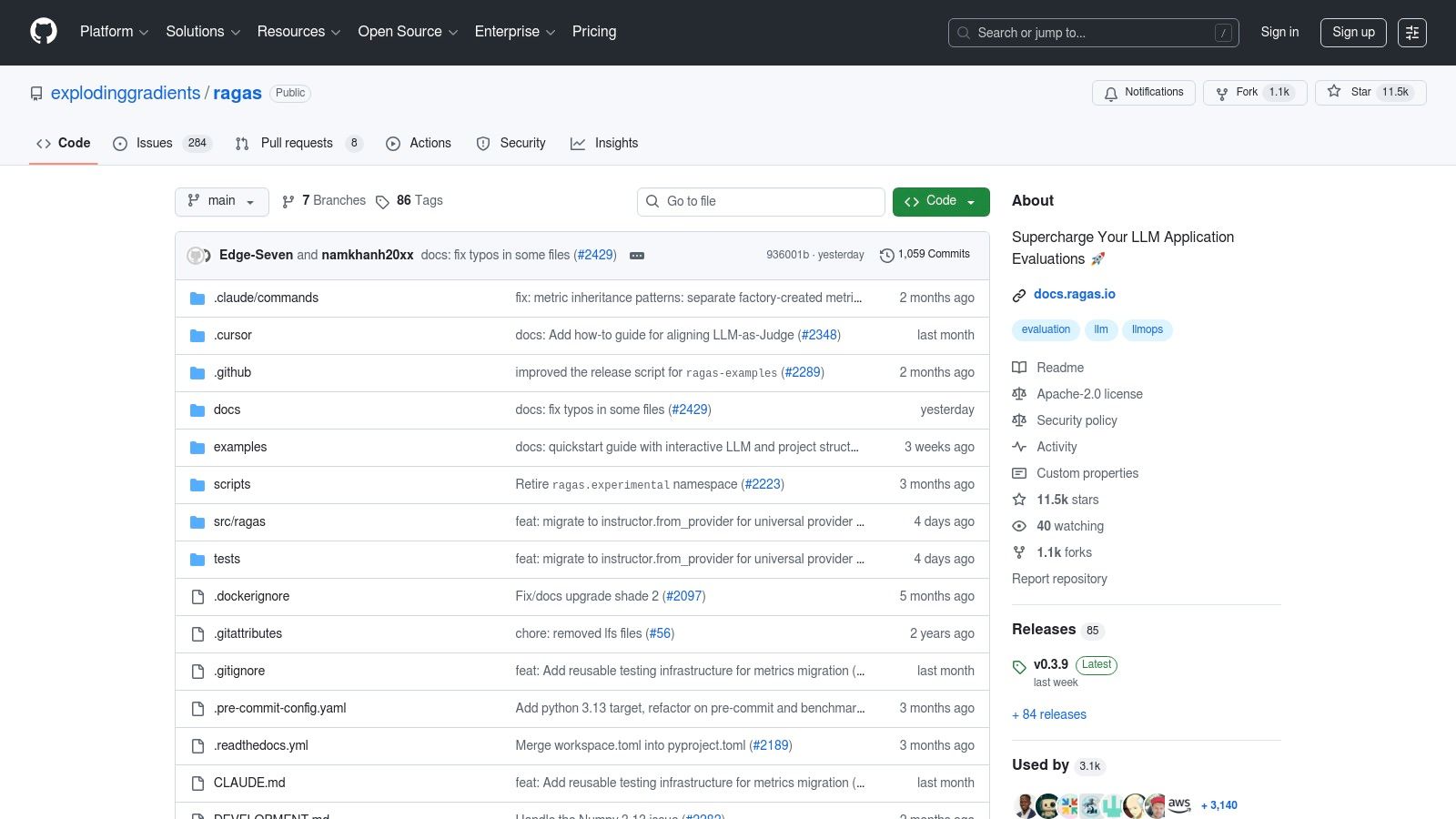Image resolution: width=1456 pixels, height=819 pixels.
Task: Open the Resources dropdown menu
Action: (x=298, y=32)
